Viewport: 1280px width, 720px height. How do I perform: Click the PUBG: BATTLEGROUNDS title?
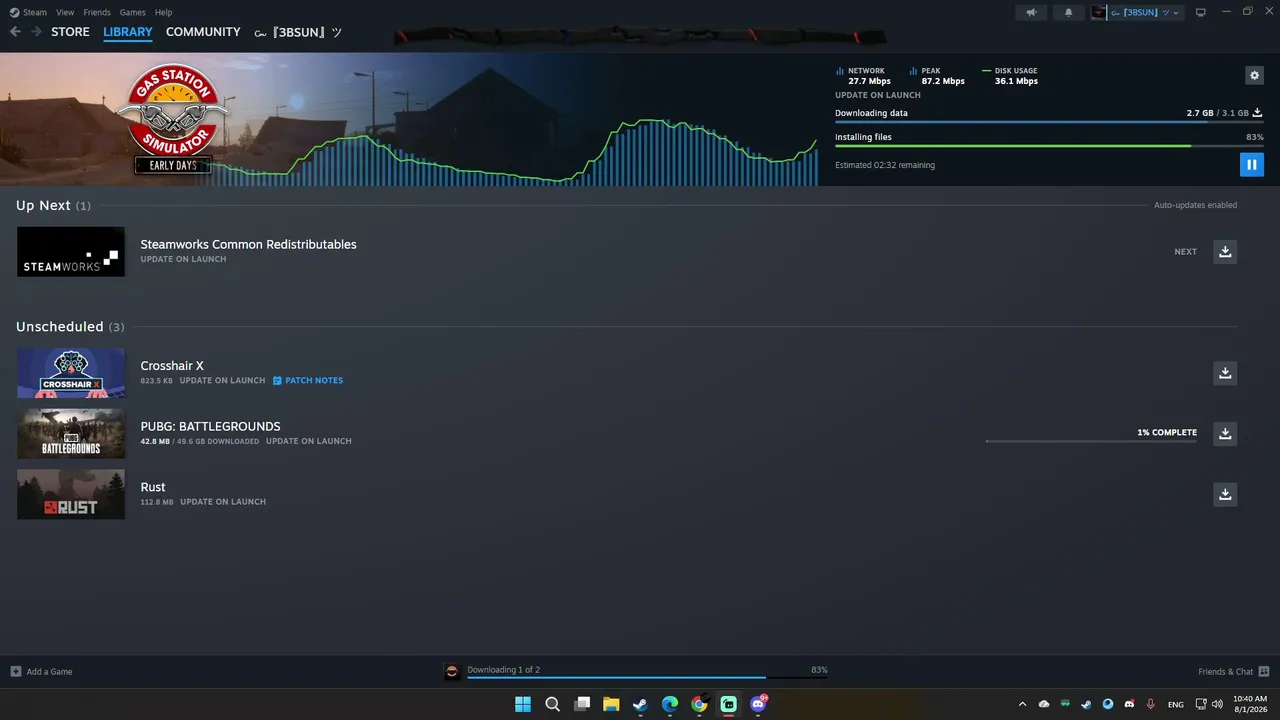(210, 427)
